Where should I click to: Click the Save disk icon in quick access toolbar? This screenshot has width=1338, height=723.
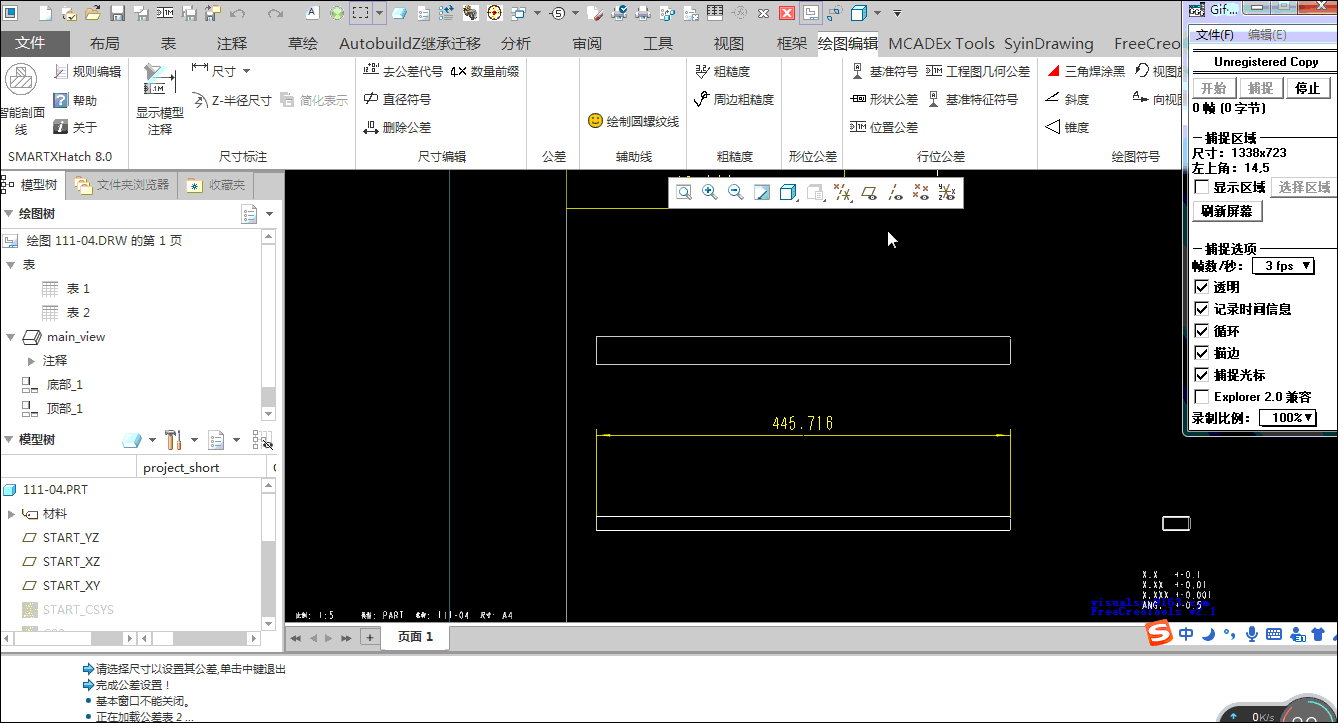pyautogui.click(x=117, y=13)
